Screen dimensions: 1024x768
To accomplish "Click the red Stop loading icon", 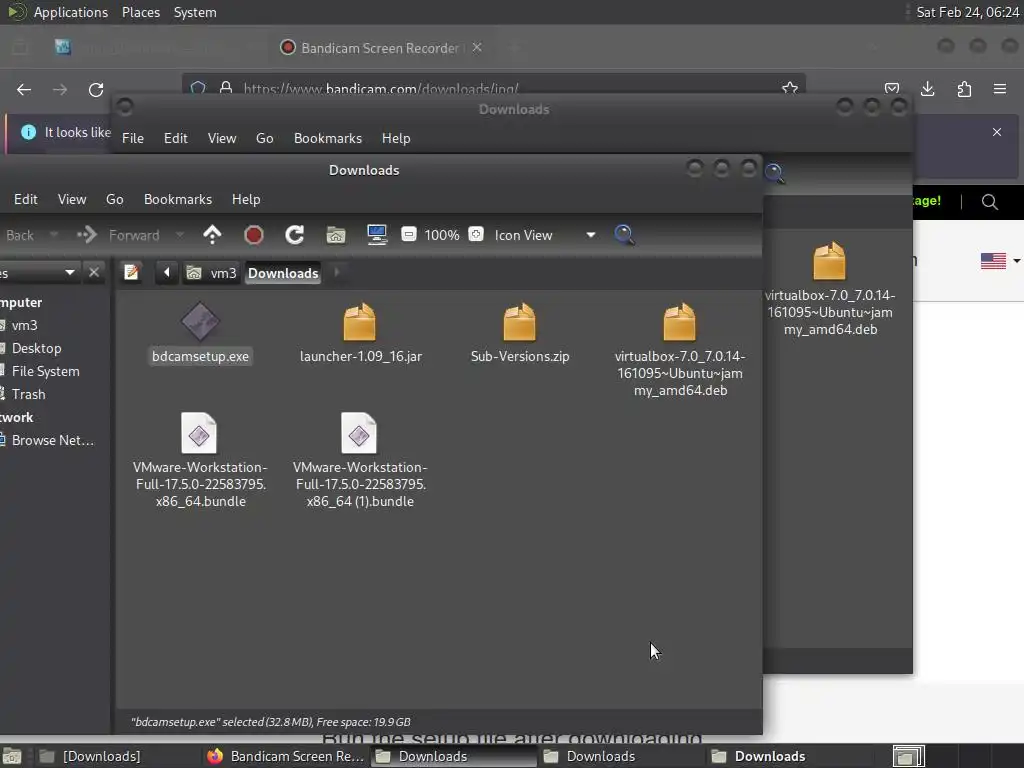I will click(x=253, y=234).
